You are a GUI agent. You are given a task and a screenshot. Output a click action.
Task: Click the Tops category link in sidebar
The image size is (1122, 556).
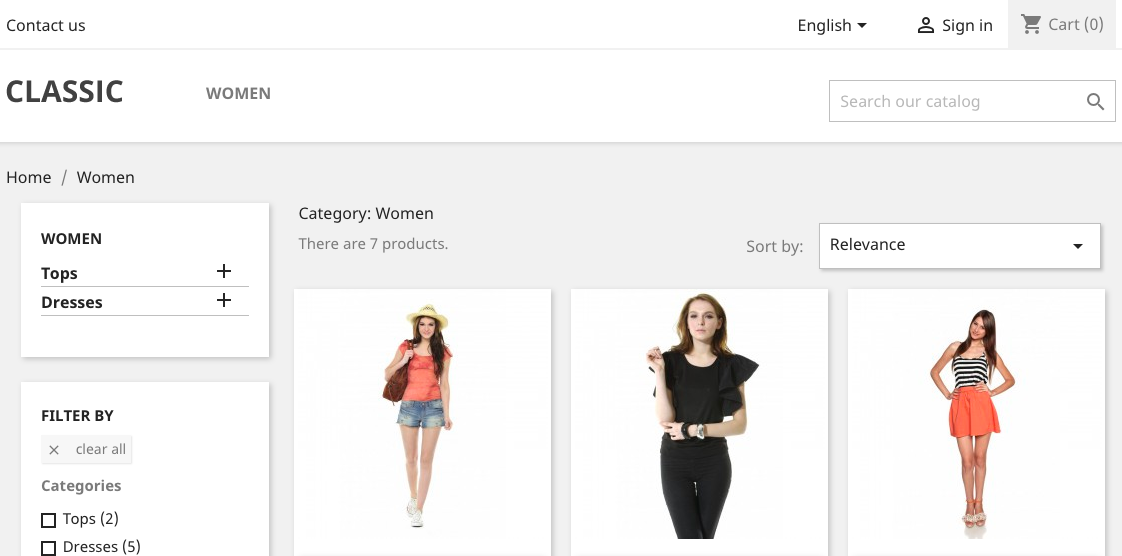[x=59, y=273]
